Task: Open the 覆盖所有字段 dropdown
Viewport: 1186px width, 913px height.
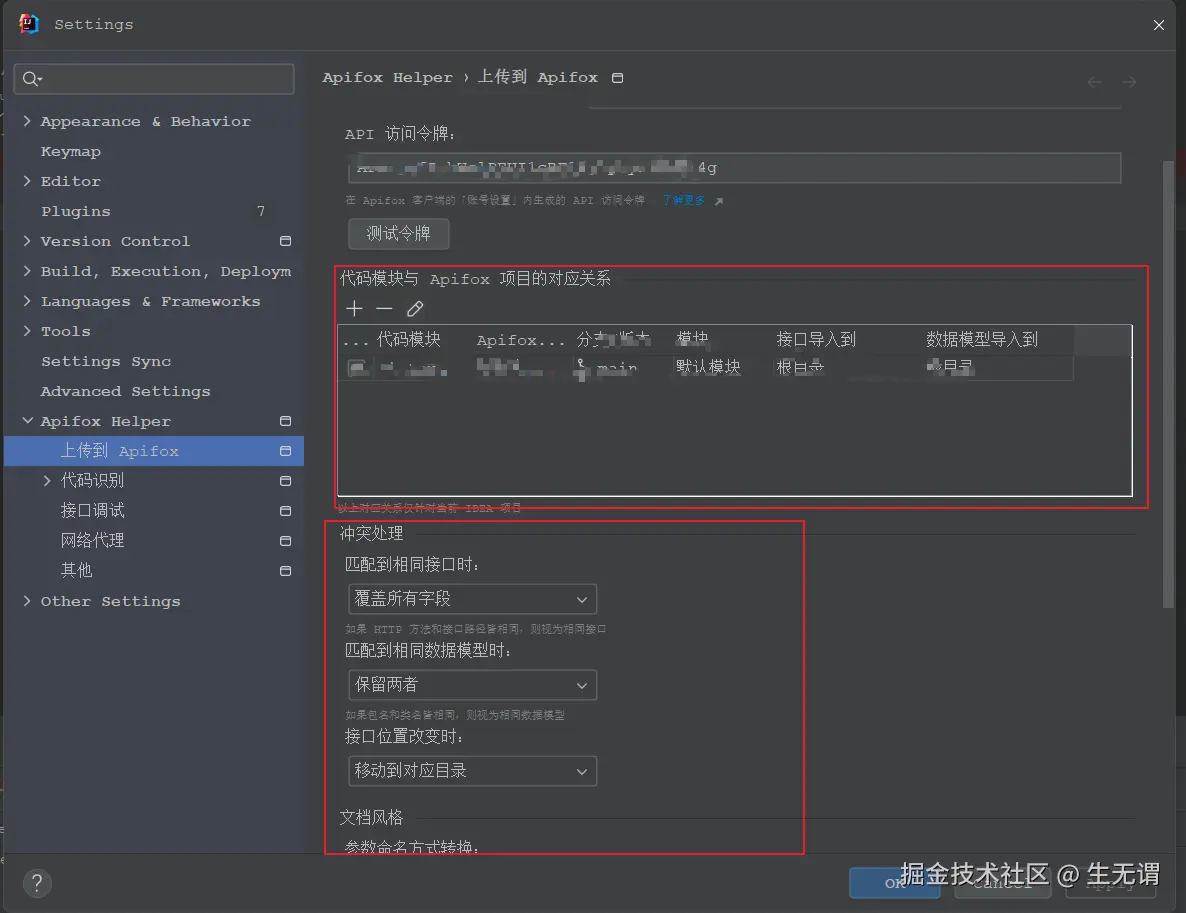Action: pos(472,599)
